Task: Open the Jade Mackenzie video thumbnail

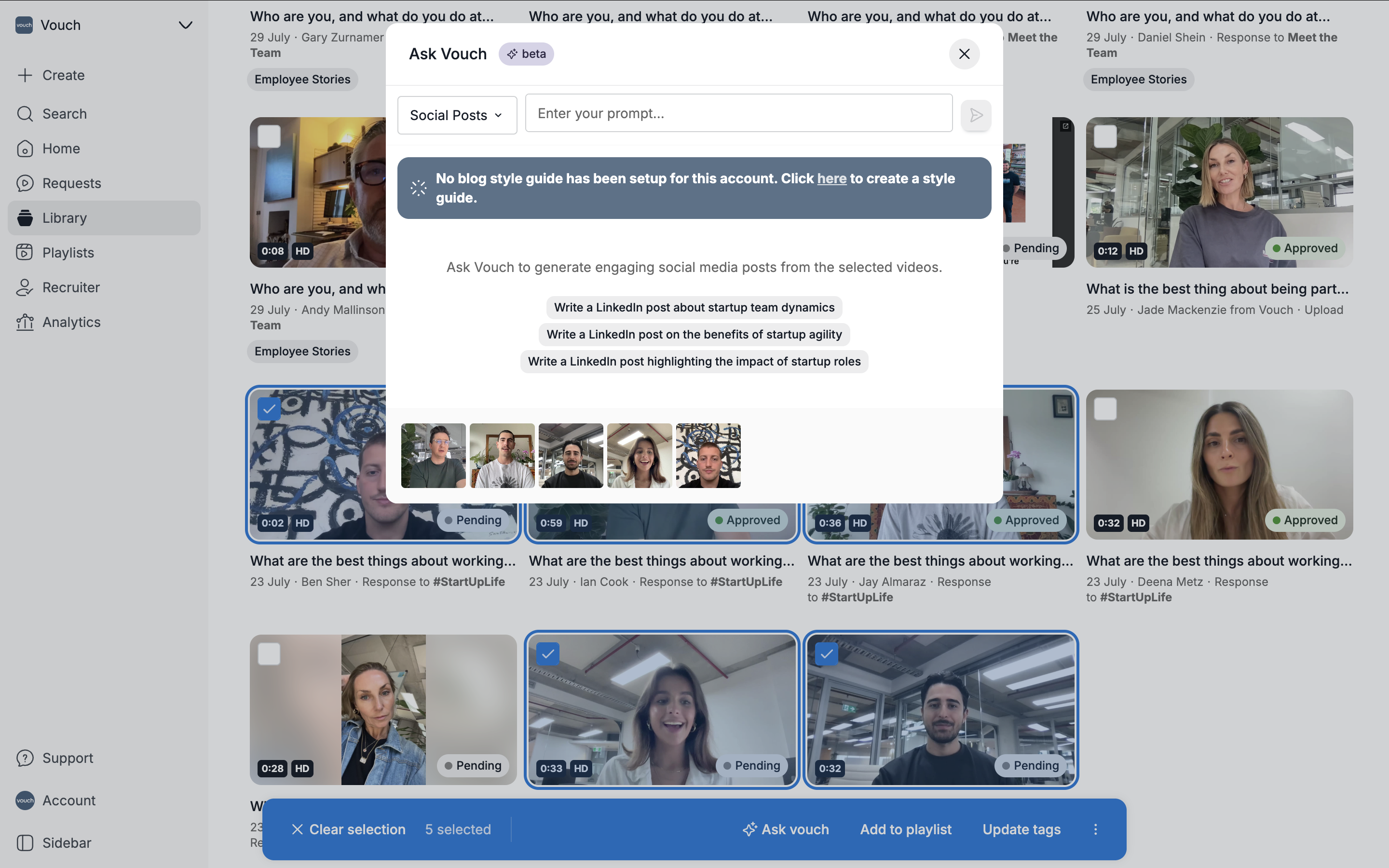Action: [1219, 192]
